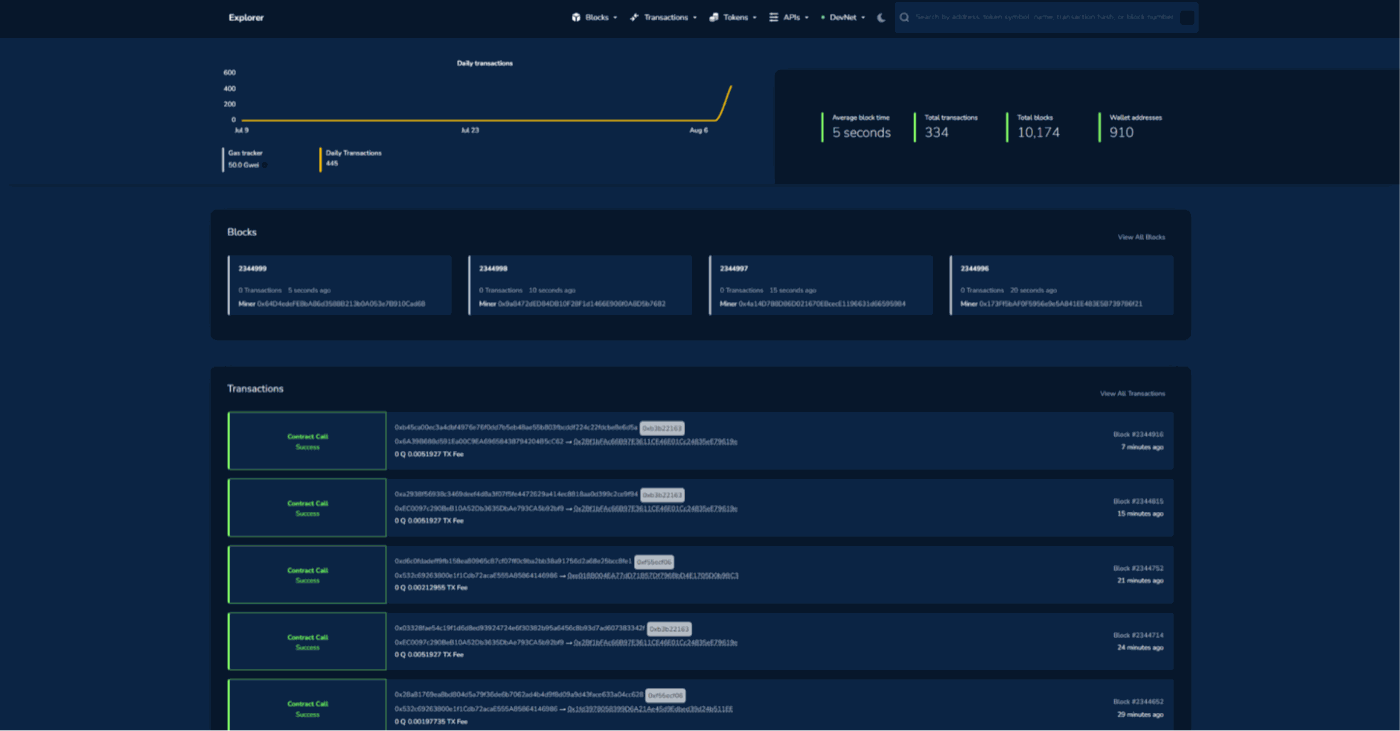
Task: Click the Blocks section heading
Action: (242, 232)
